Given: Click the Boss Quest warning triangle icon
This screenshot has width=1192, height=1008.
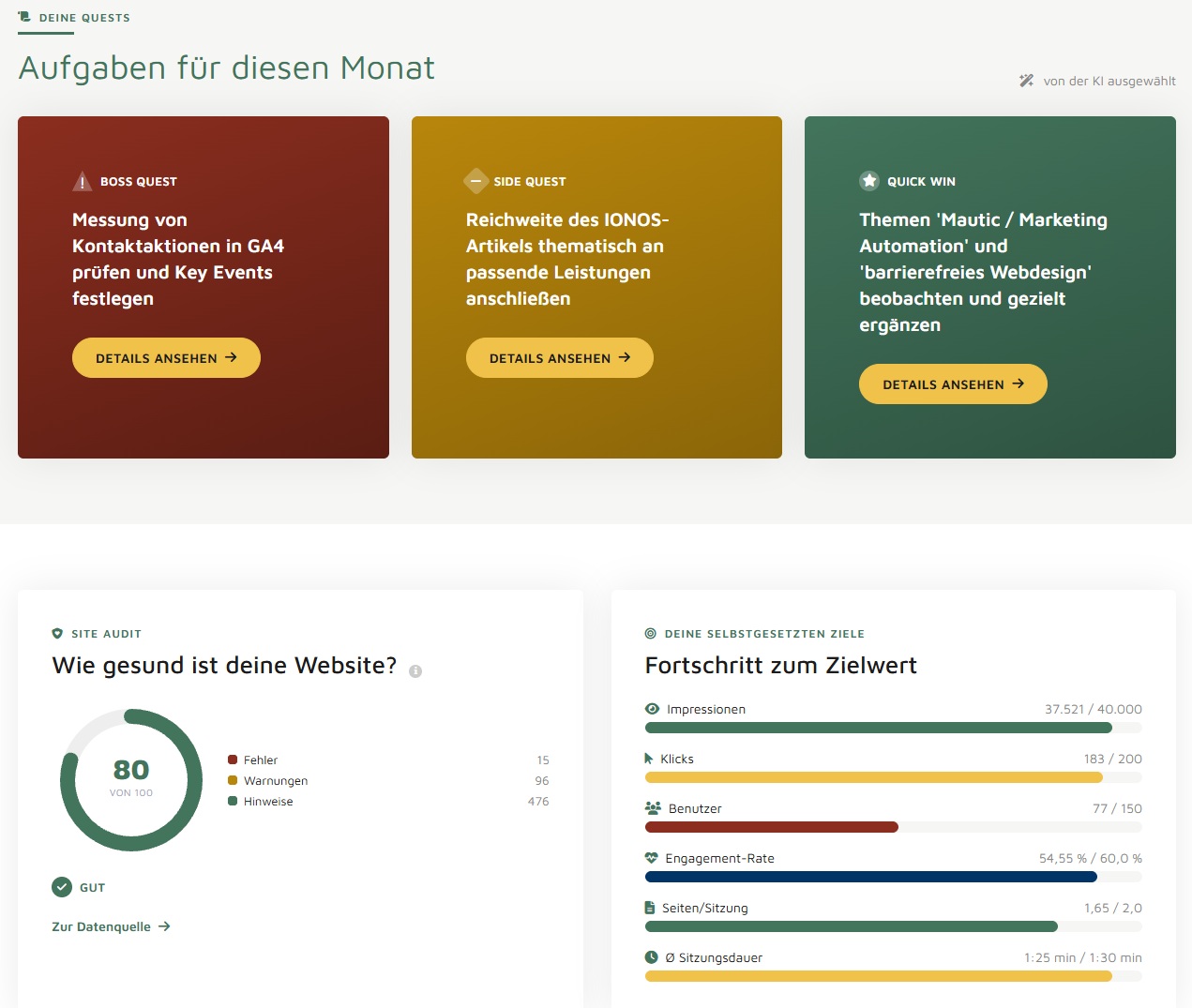Looking at the screenshot, I should click(x=83, y=181).
